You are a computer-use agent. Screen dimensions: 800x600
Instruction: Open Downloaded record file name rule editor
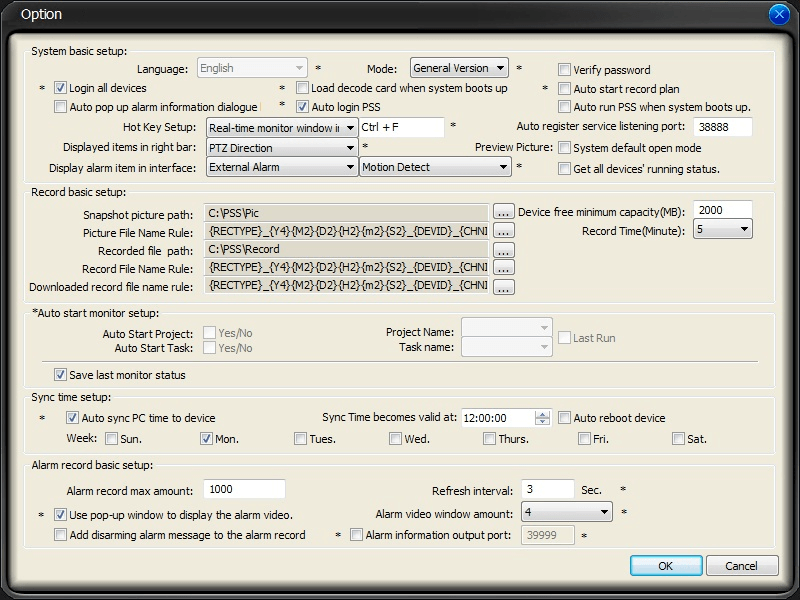coord(503,287)
